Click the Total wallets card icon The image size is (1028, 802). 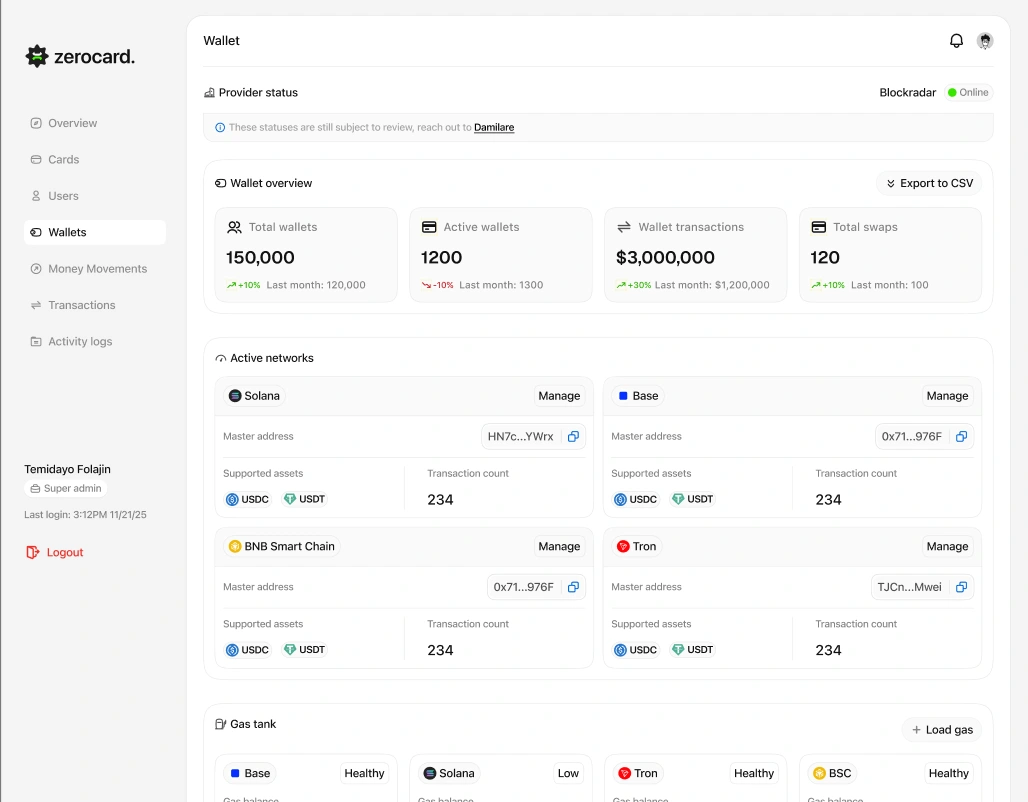click(x=234, y=228)
